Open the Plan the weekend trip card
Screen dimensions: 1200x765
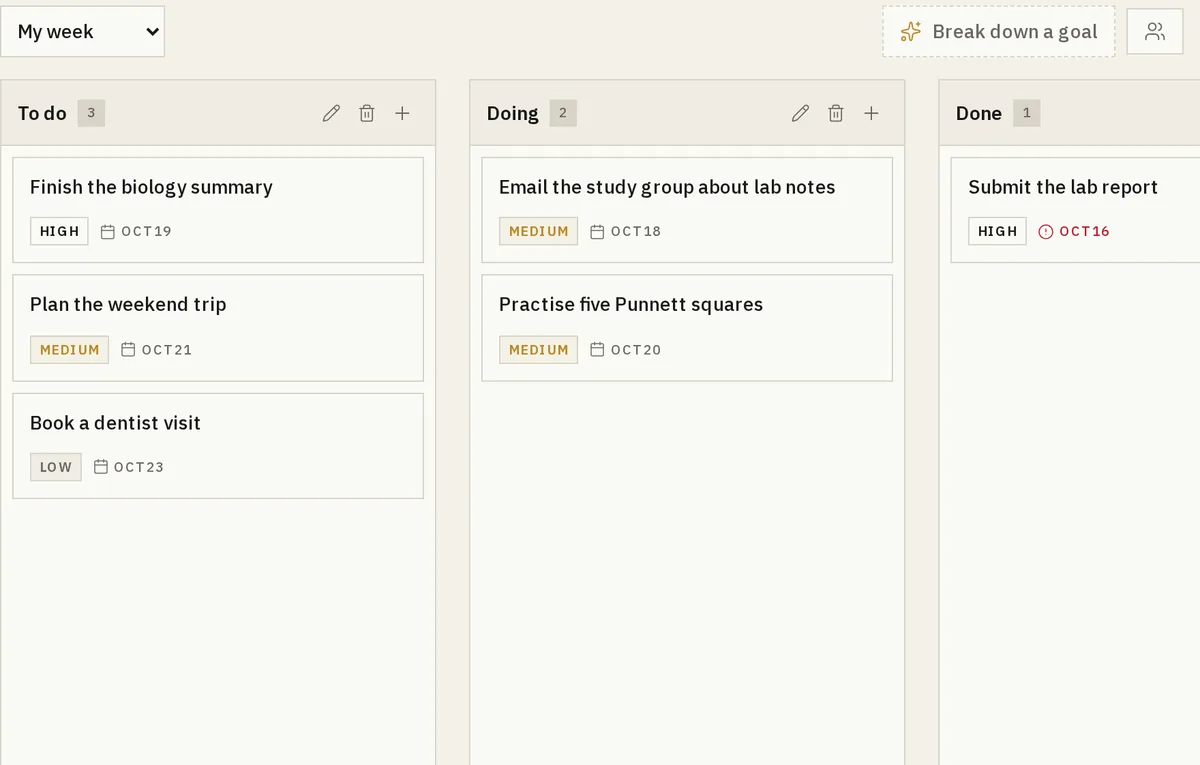tap(218, 328)
